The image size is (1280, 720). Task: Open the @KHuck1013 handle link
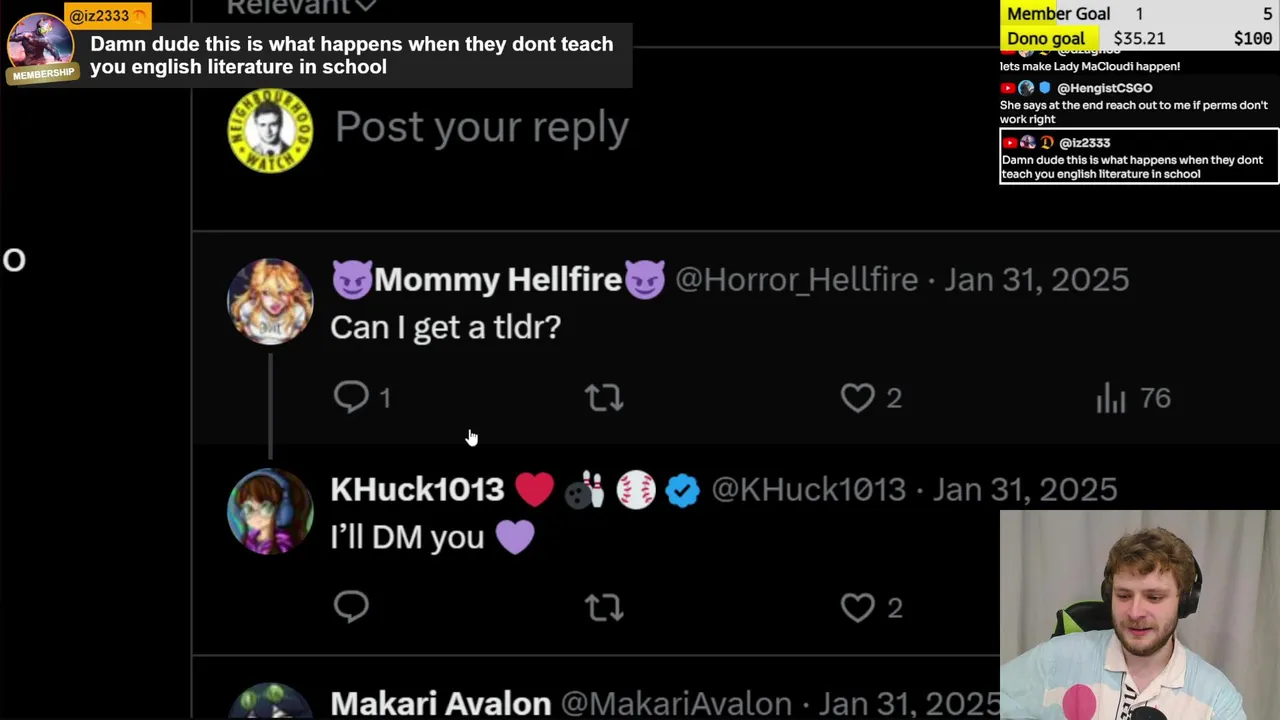pos(808,490)
